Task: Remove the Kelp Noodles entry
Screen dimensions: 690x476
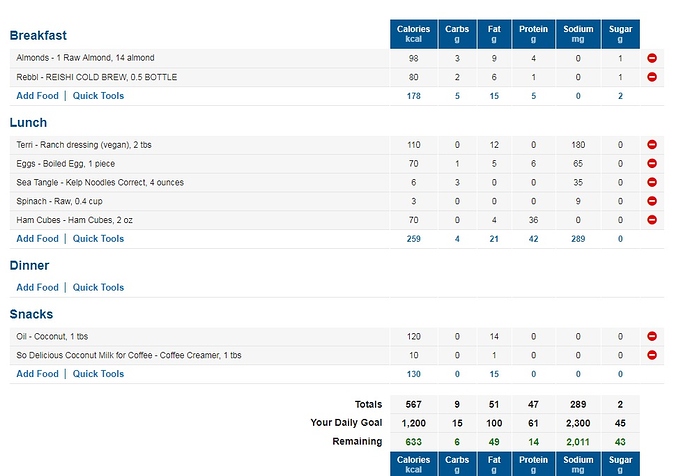Action: pyautogui.click(x=652, y=182)
